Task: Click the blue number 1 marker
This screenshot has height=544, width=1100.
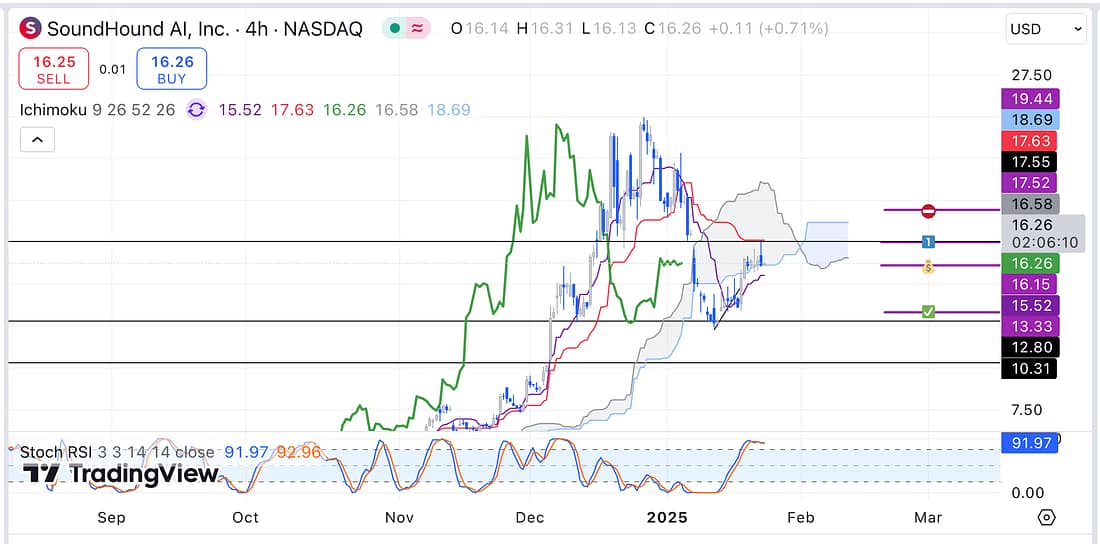Action: [928, 242]
